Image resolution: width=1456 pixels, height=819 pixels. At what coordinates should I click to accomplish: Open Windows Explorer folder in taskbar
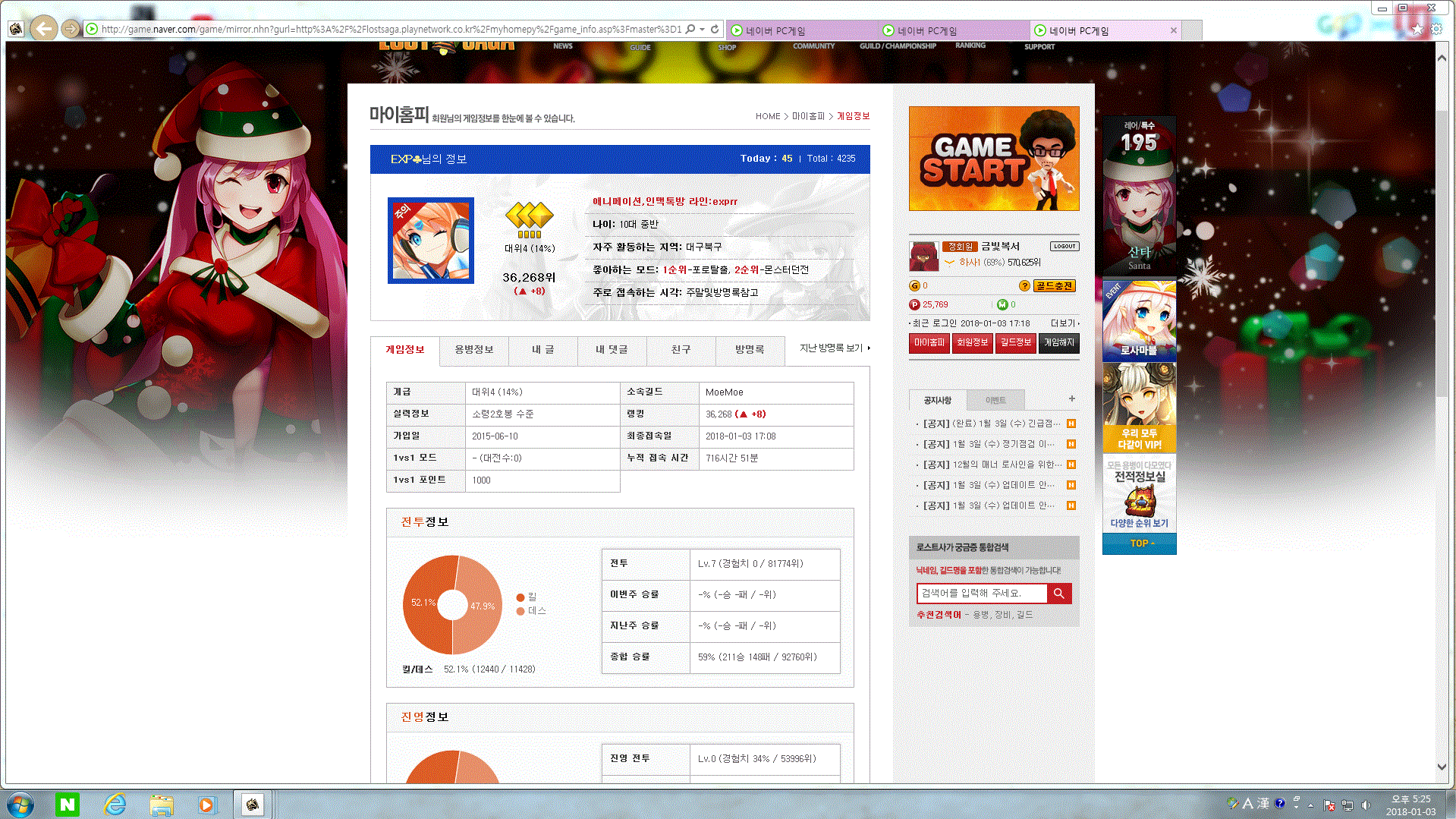pyautogui.click(x=161, y=804)
